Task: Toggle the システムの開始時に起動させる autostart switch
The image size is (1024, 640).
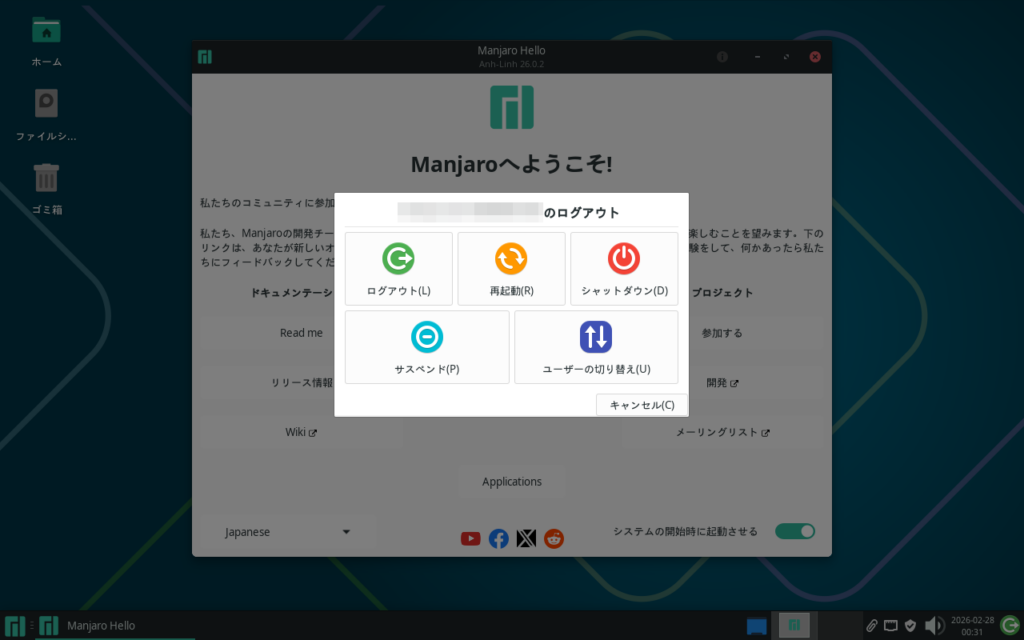Action: (x=794, y=532)
